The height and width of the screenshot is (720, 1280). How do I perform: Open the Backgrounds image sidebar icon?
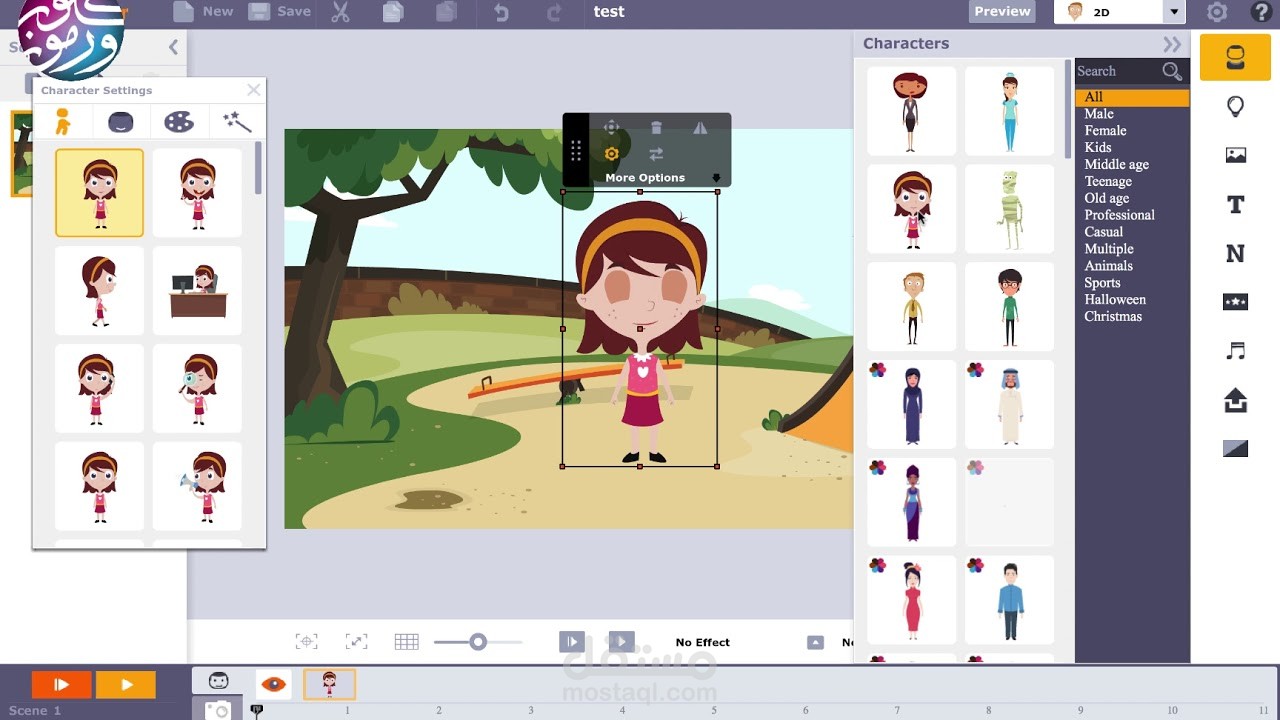pyautogui.click(x=1235, y=155)
